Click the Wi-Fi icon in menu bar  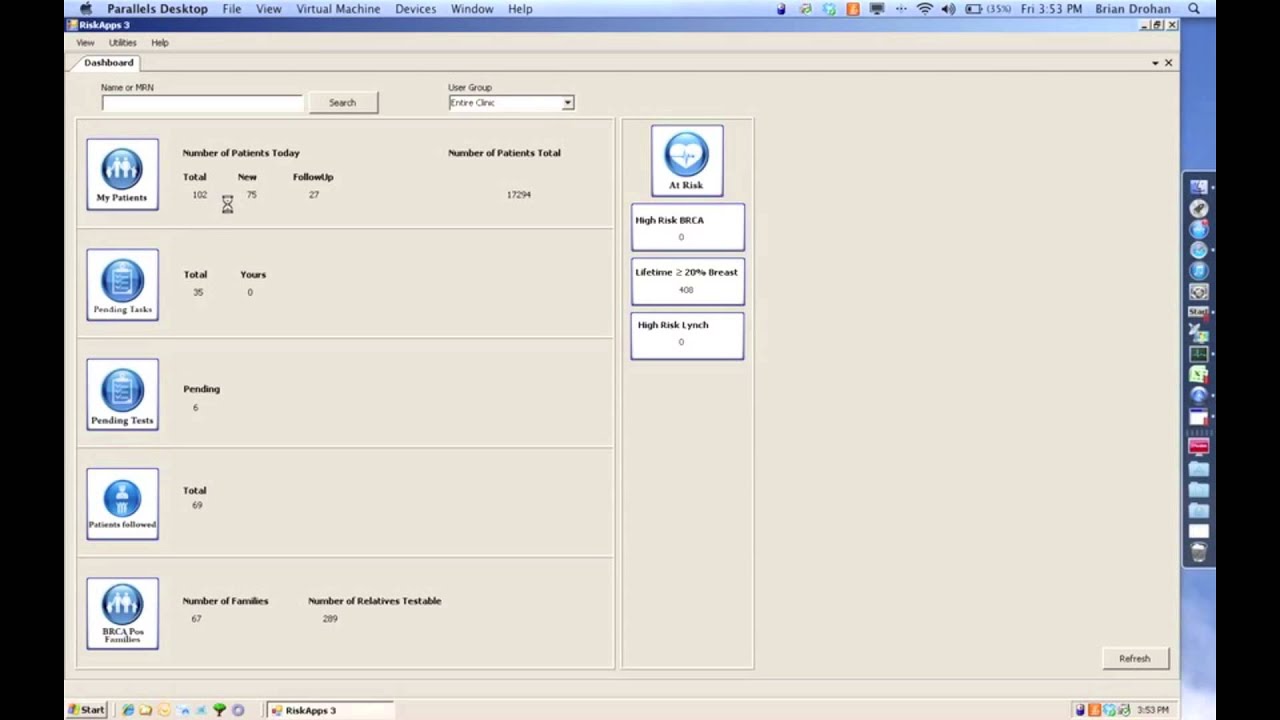tap(925, 9)
